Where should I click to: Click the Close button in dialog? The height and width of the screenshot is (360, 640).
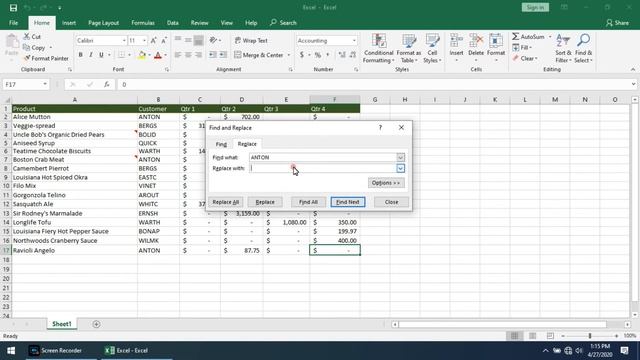[x=391, y=202]
